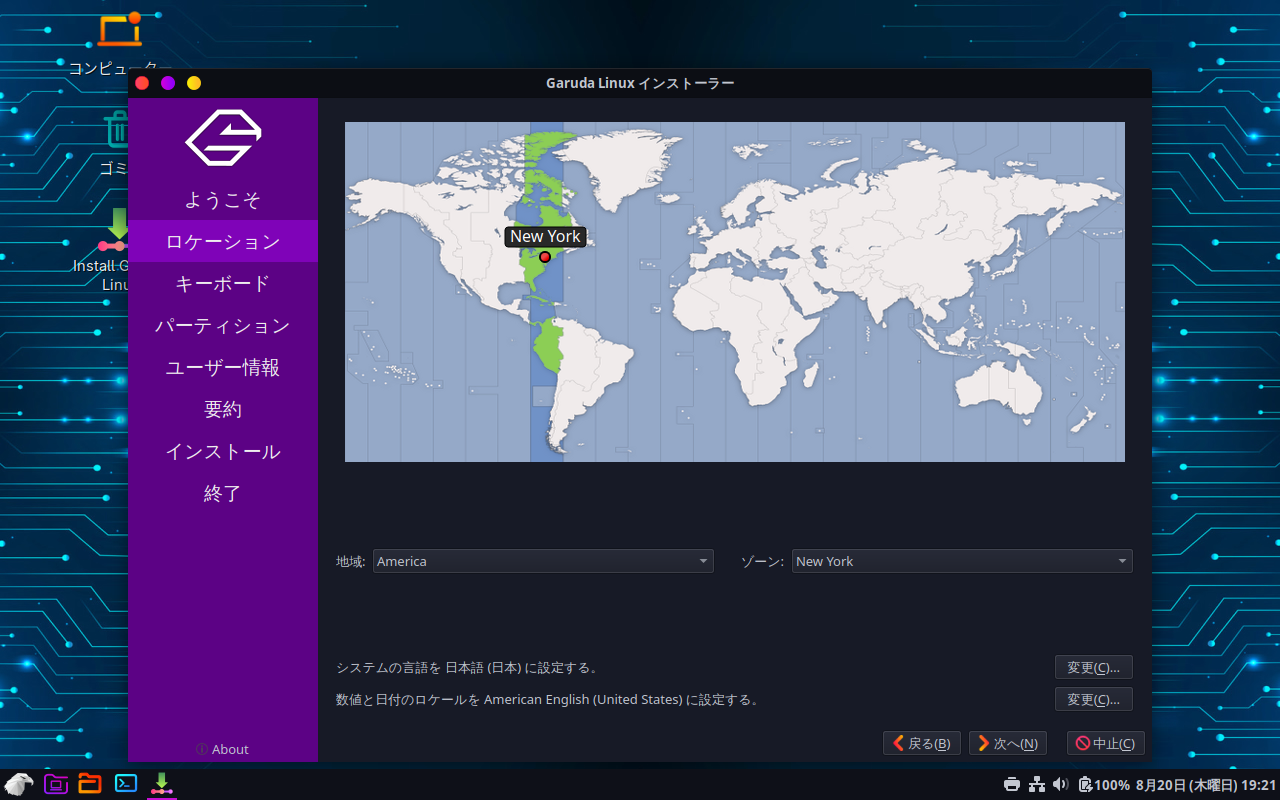Open the network tray icon
The width and height of the screenshot is (1280, 800).
pos(1037,785)
